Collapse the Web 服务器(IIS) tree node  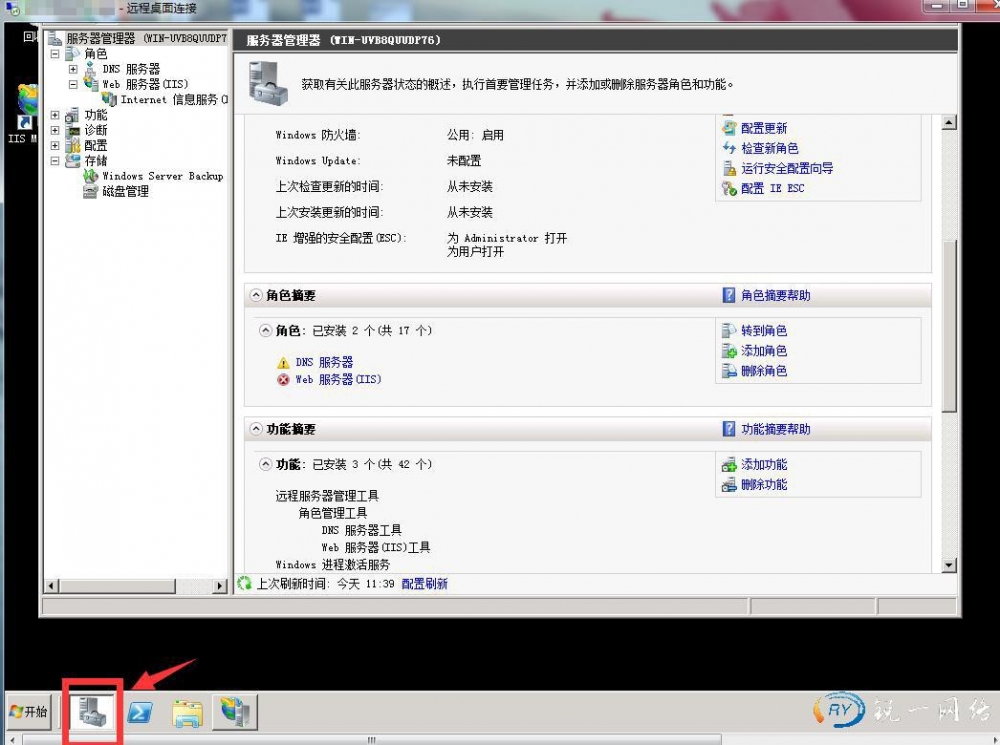click(x=73, y=85)
